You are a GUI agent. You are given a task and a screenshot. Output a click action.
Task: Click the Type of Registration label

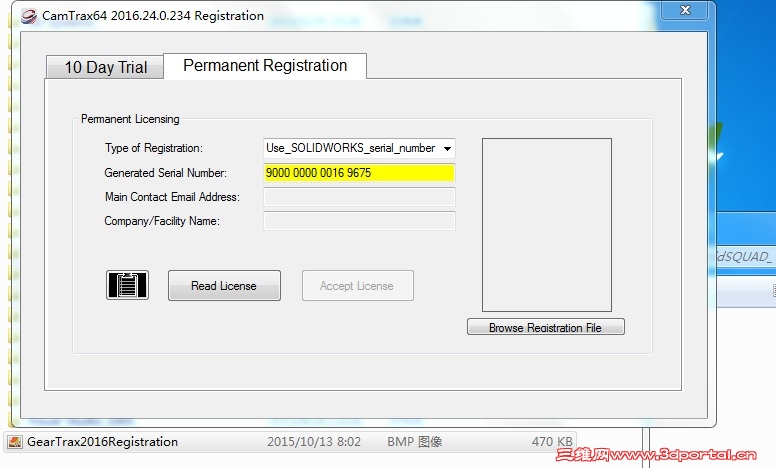(153, 148)
